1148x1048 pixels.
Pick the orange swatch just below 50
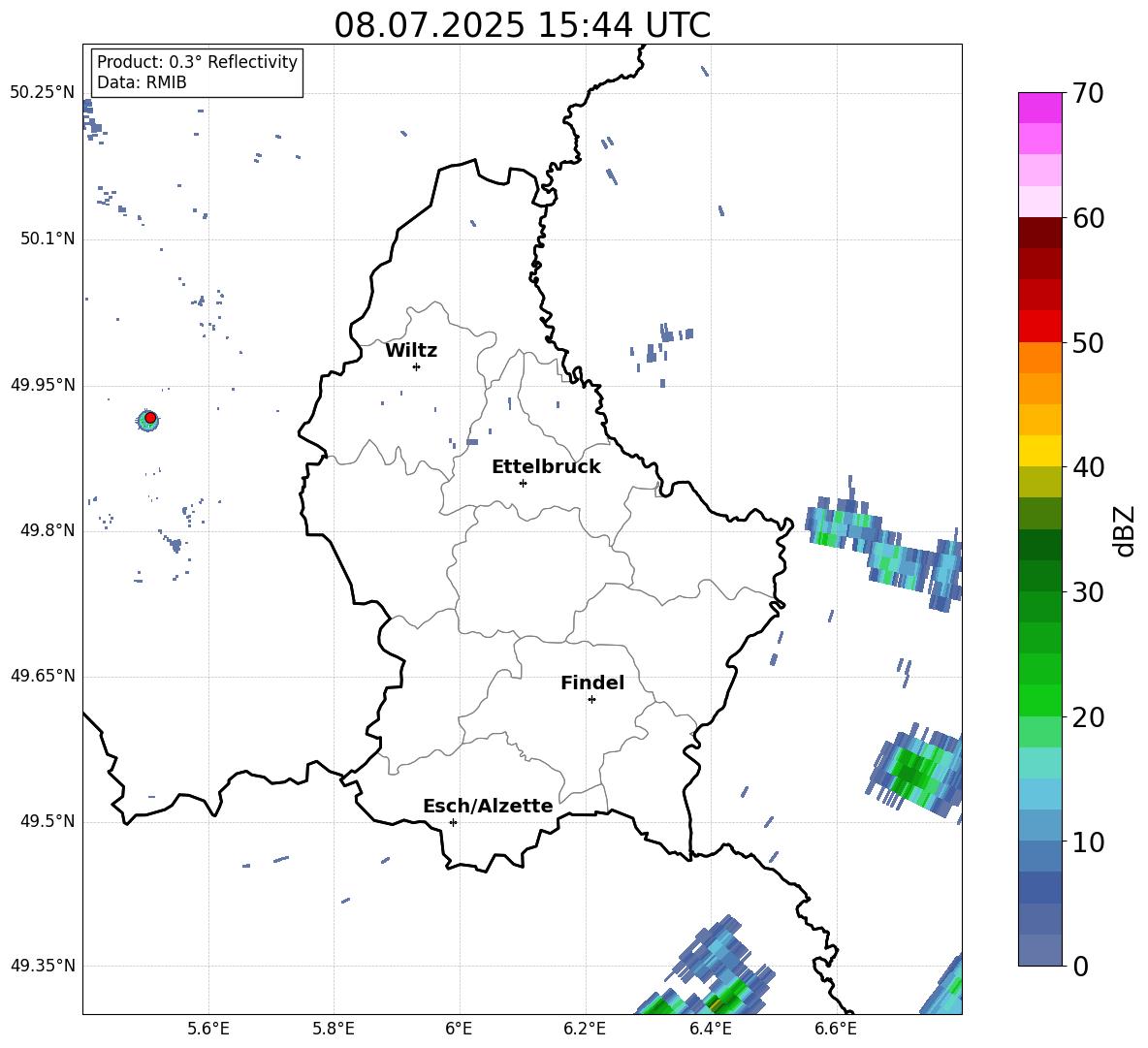click(1039, 358)
